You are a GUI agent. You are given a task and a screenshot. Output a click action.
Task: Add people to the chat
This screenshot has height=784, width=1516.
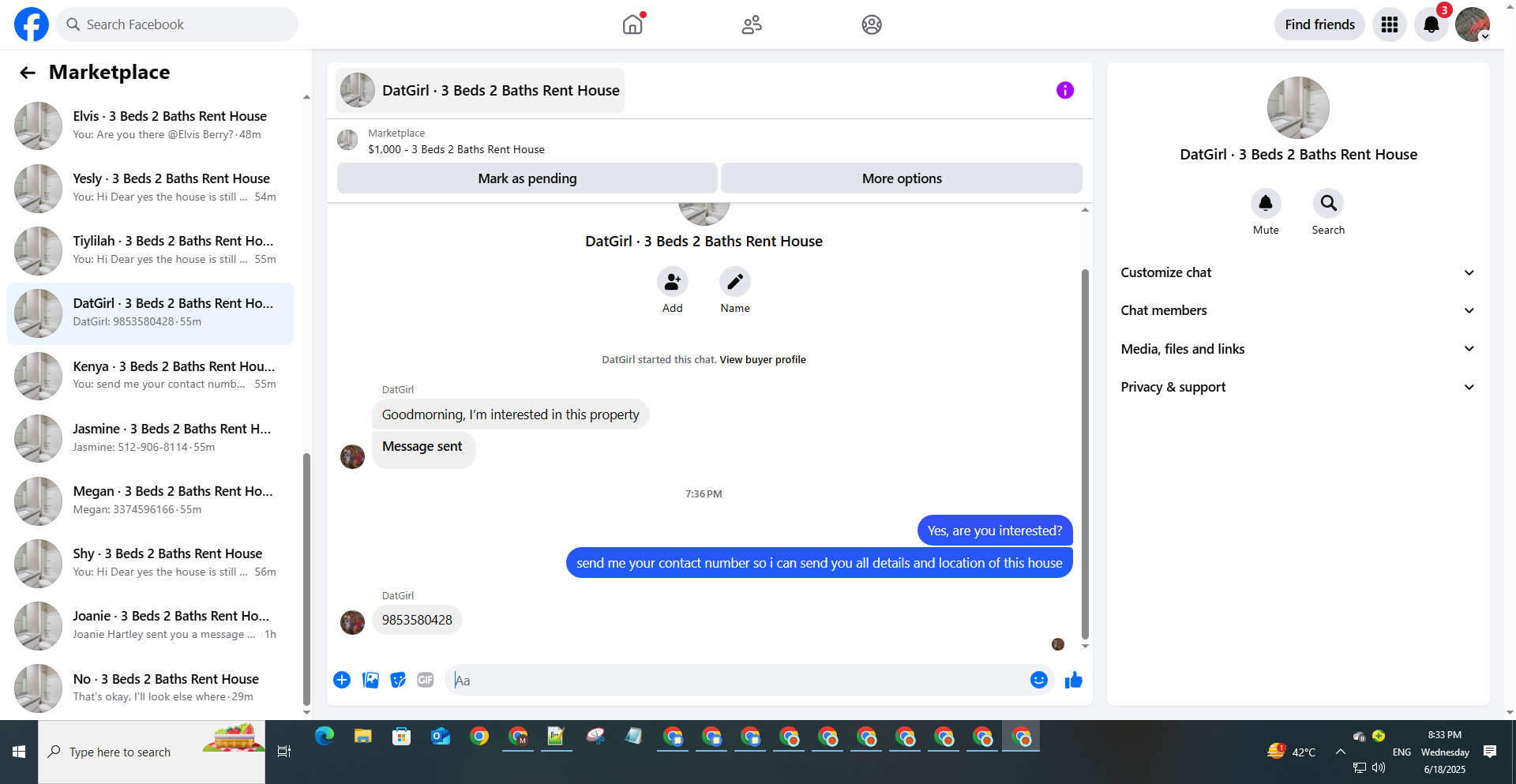[x=673, y=282]
